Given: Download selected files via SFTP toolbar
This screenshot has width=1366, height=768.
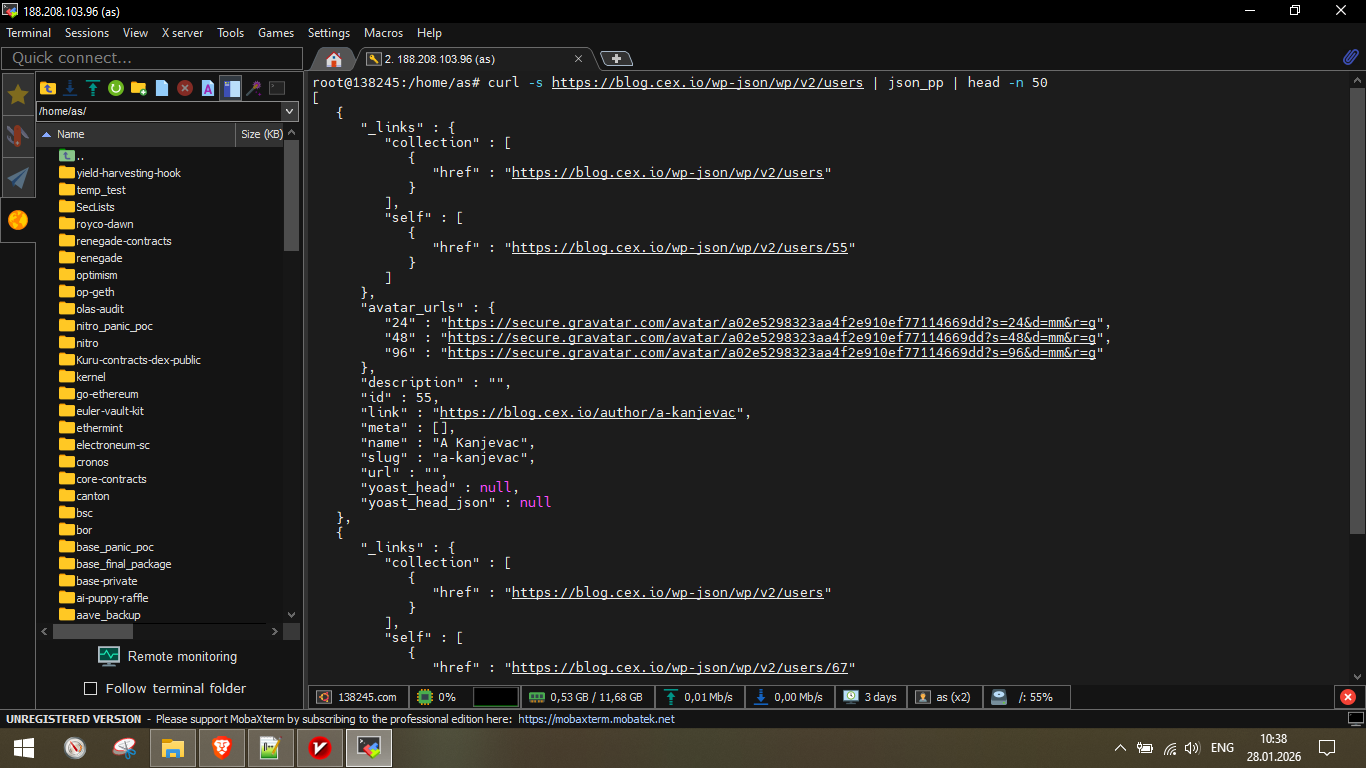Looking at the screenshot, I should click(70, 88).
